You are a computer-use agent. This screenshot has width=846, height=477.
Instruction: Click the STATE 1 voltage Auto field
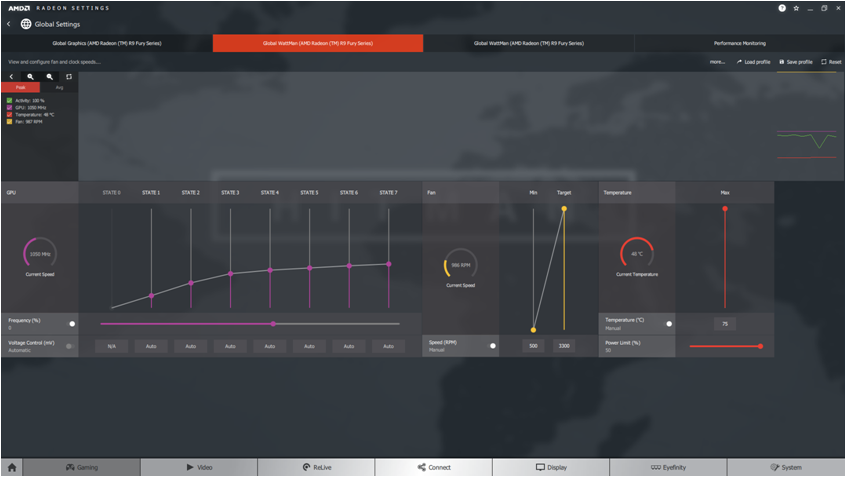151,346
